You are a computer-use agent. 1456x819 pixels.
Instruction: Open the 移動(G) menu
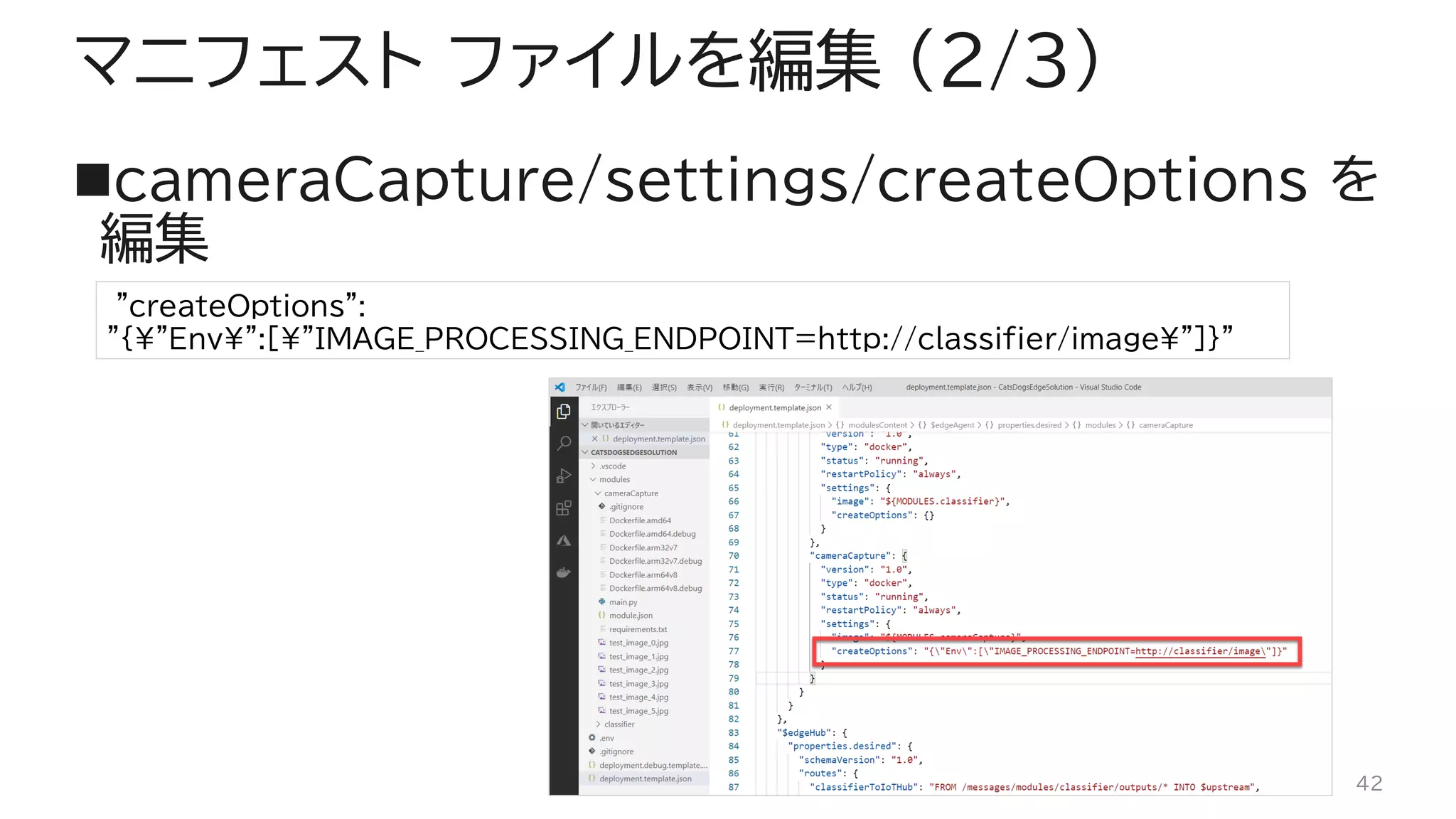point(736,387)
